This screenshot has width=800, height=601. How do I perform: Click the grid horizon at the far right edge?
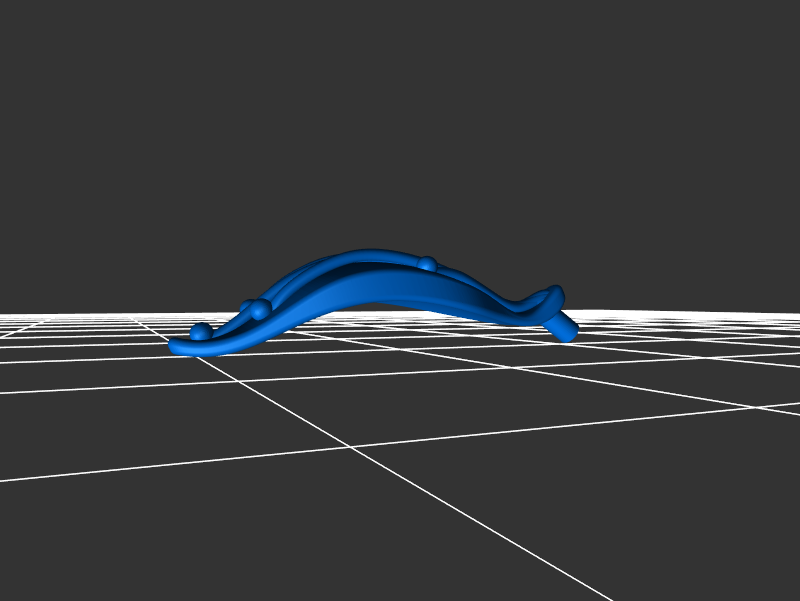click(x=795, y=316)
